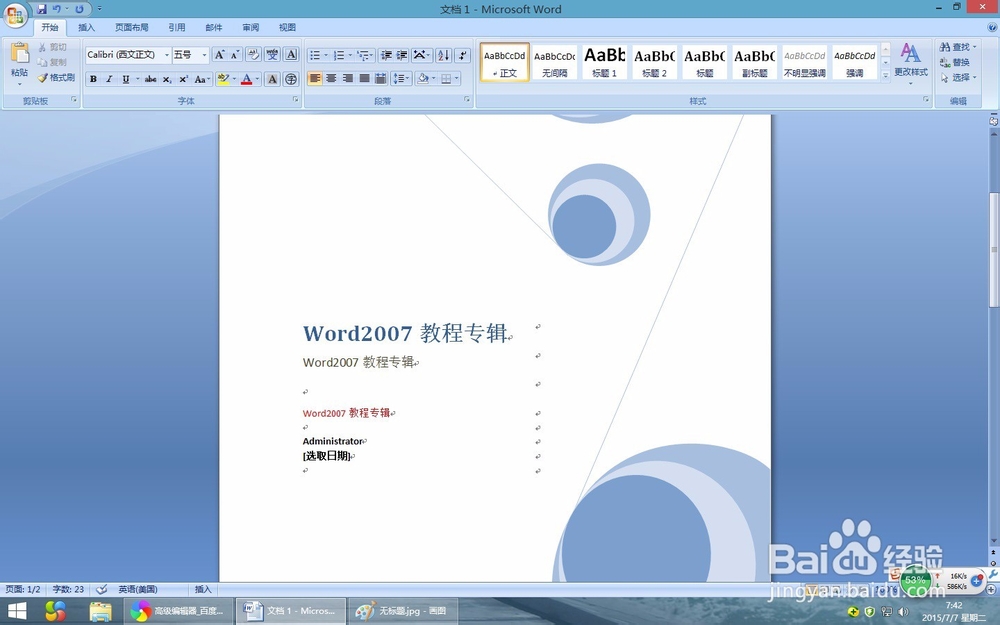This screenshot has width=1000, height=625.
Task: Open the Font dialog launcher
Action: tap(295, 99)
